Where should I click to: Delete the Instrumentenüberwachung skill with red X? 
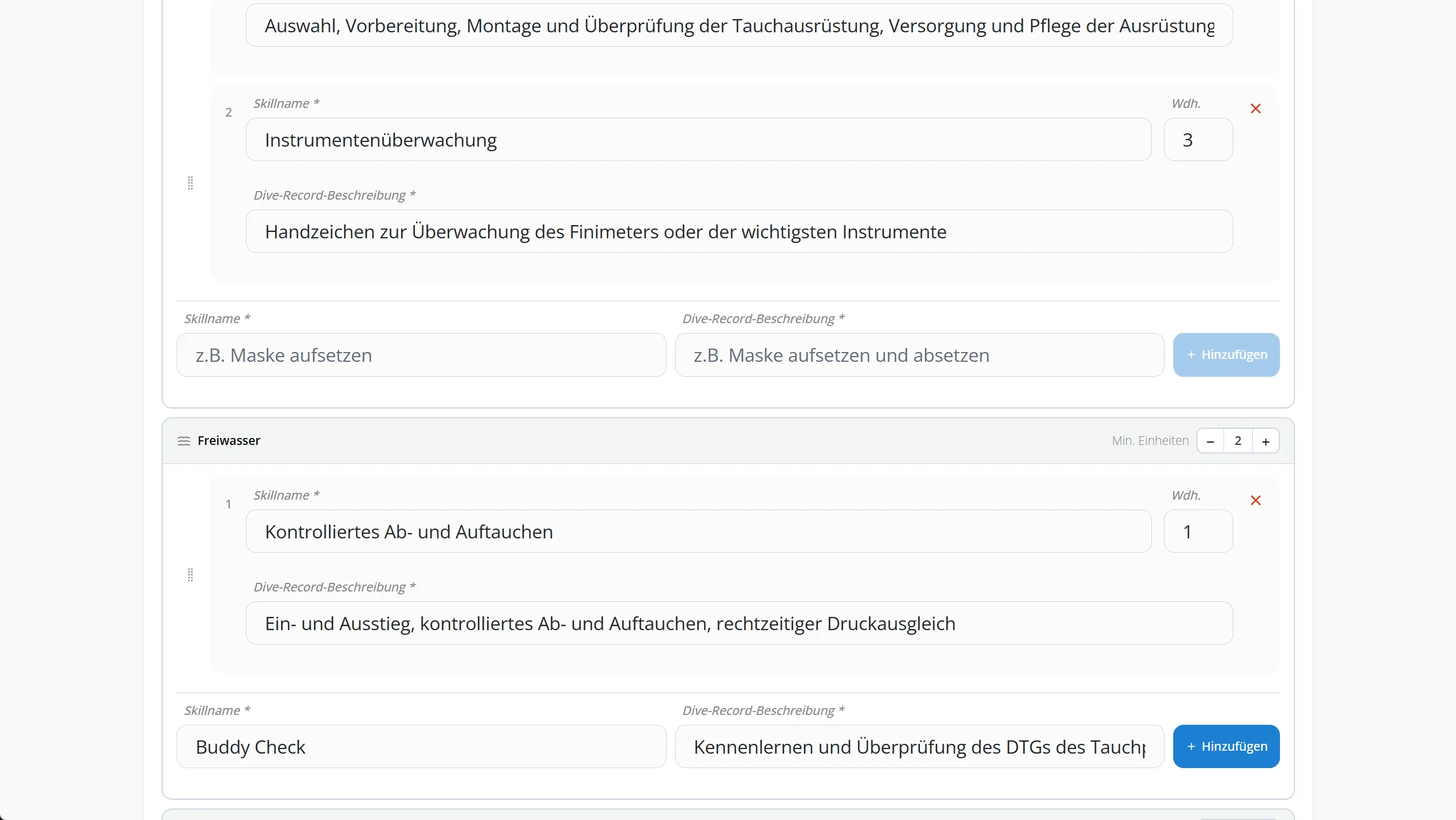[1255, 108]
